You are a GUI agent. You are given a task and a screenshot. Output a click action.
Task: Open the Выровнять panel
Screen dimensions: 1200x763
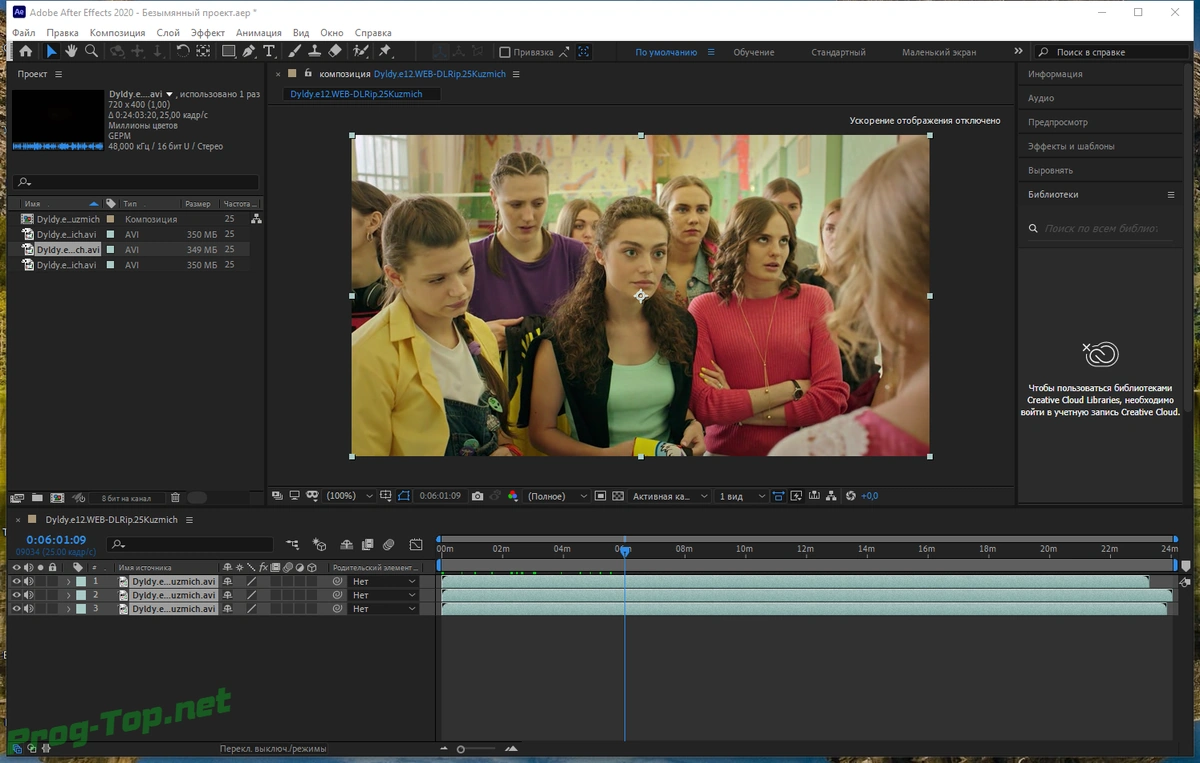point(1050,170)
